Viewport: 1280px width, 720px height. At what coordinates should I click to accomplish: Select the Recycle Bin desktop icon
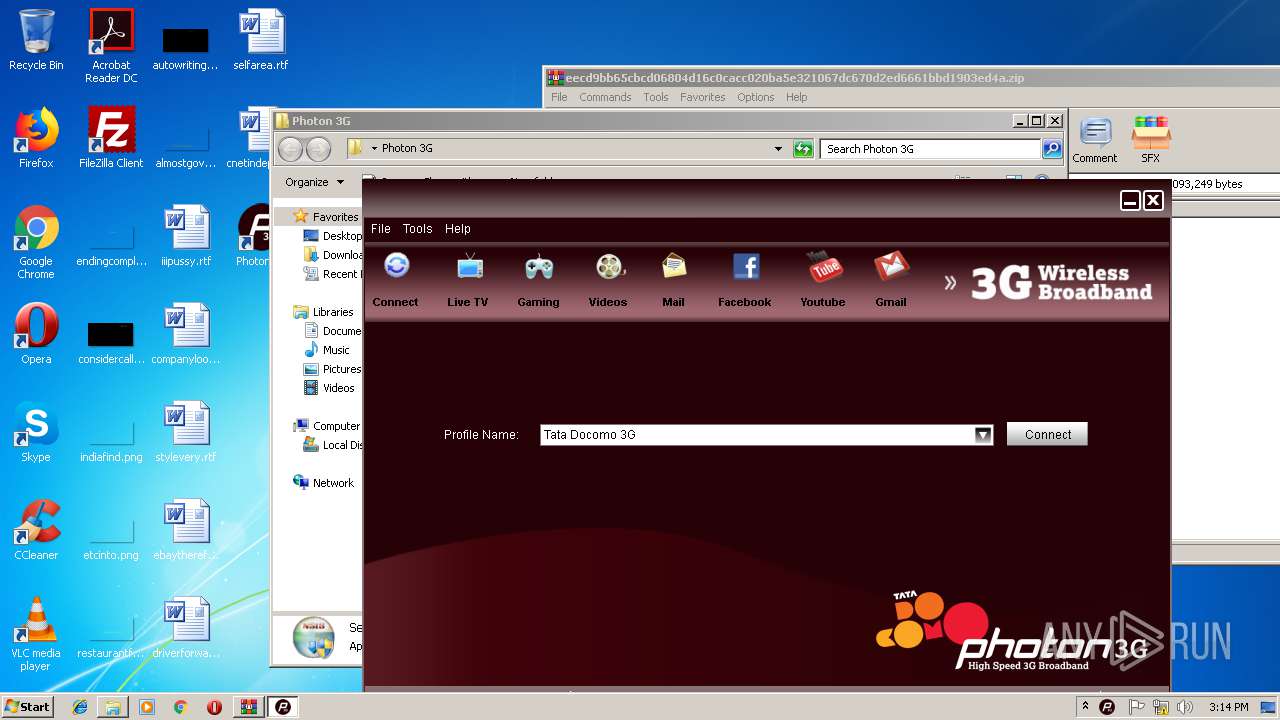click(x=36, y=40)
